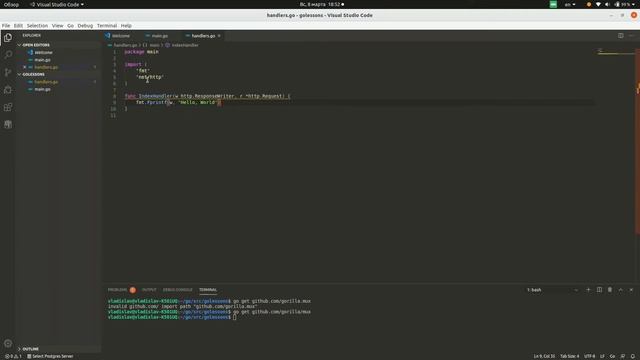640x360 pixels.
Task: Open the Search view in activity bar
Action: [x=8, y=55]
